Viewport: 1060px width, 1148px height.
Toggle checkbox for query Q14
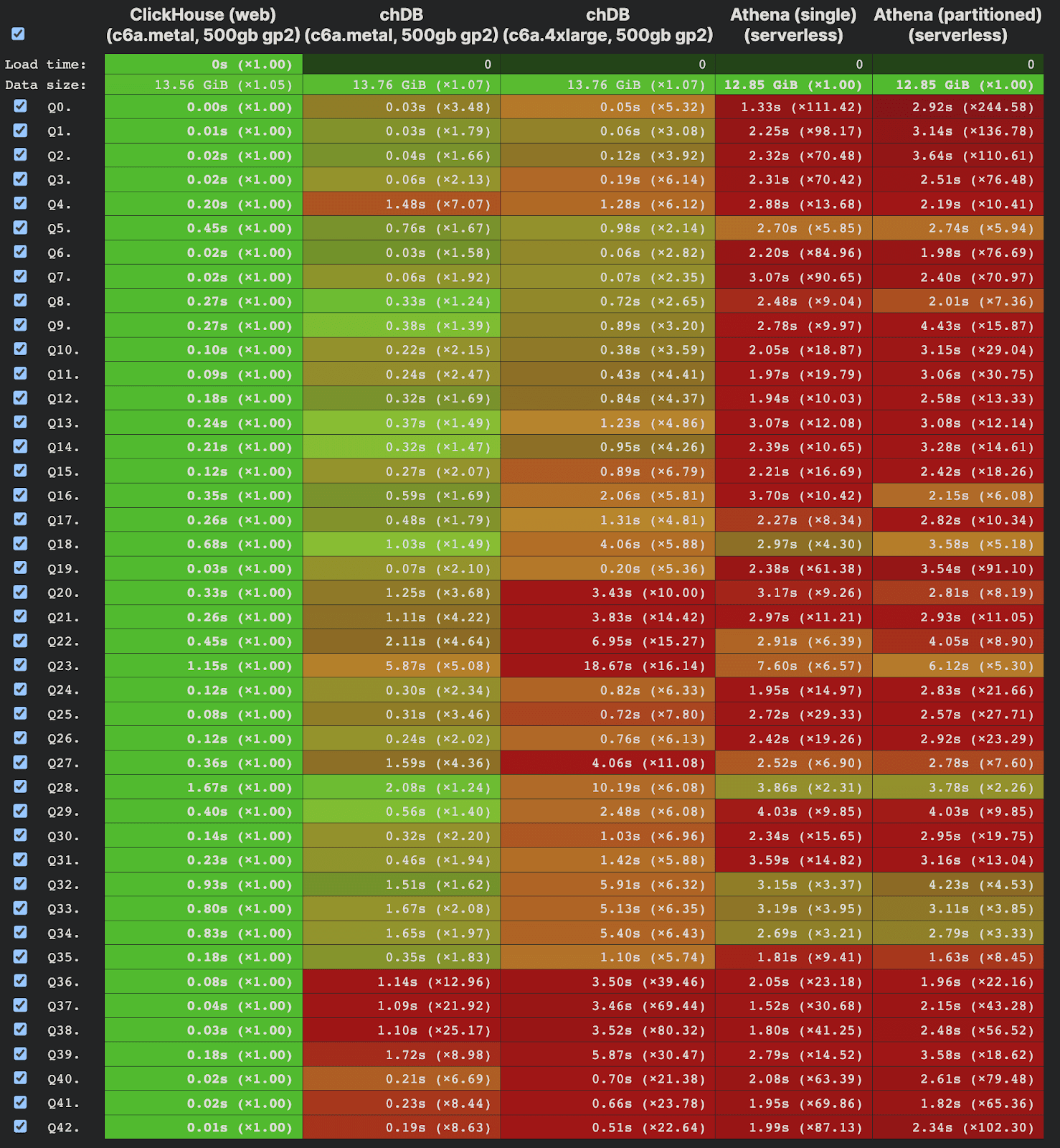tap(20, 446)
